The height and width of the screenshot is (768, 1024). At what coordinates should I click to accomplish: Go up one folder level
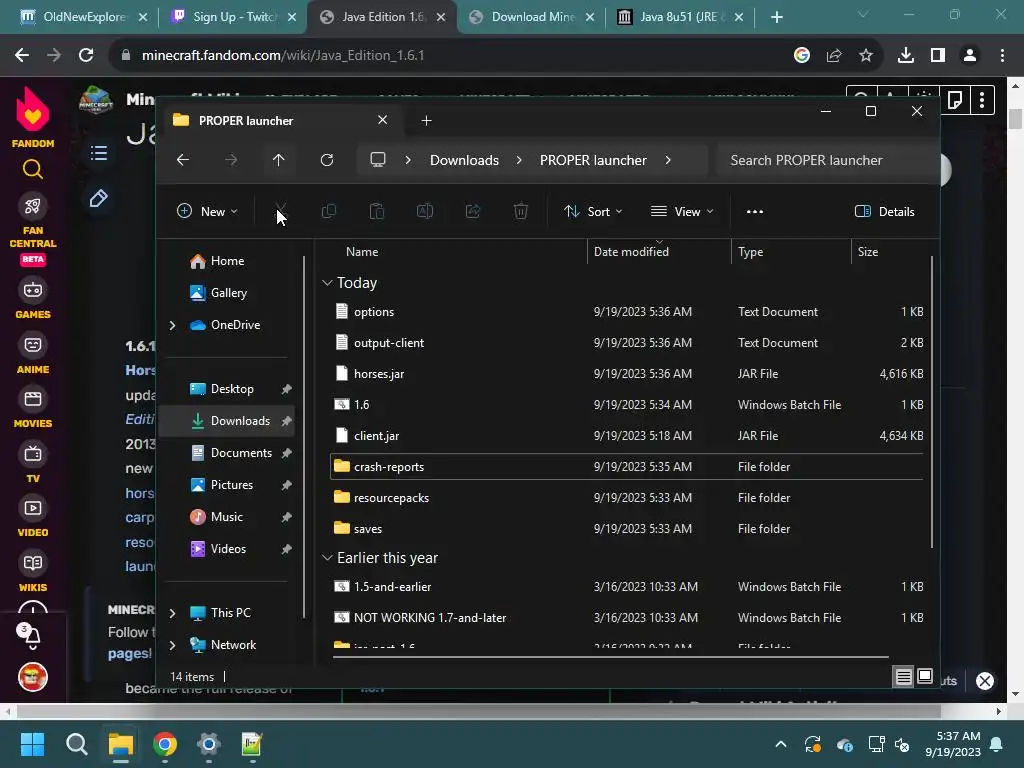point(279,160)
